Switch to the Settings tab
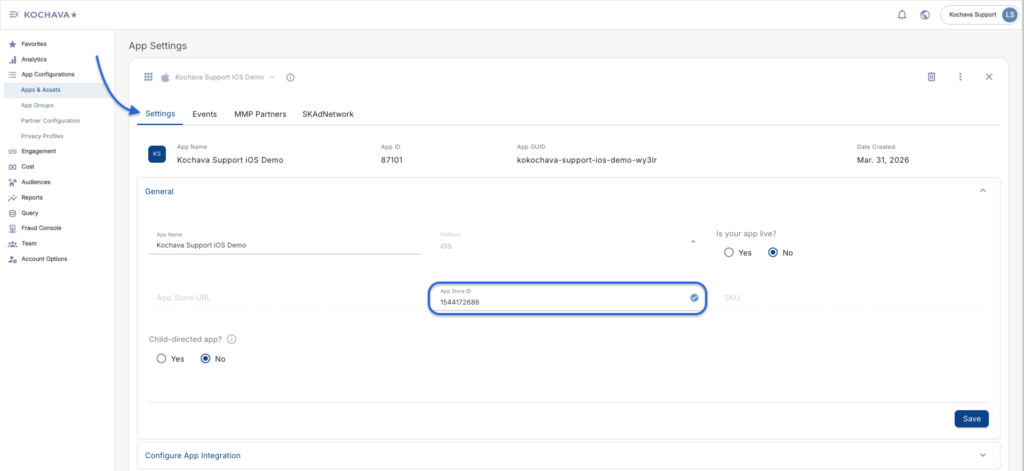Image resolution: width=1024 pixels, height=471 pixels. [x=160, y=114]
